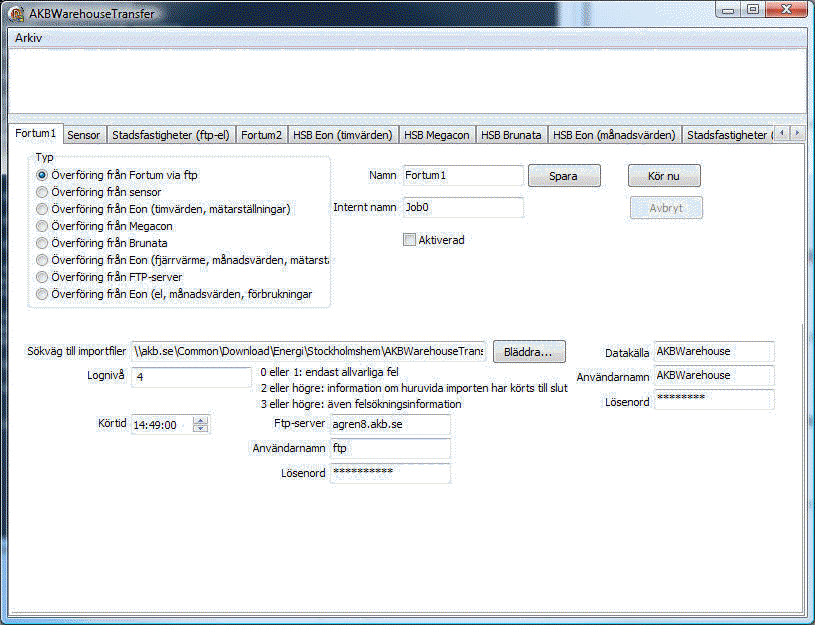This screenshot has height=625, width=815.
Task: Click the text '0 eller 1: endast allvarliga fel'
Action: point(330,372)
